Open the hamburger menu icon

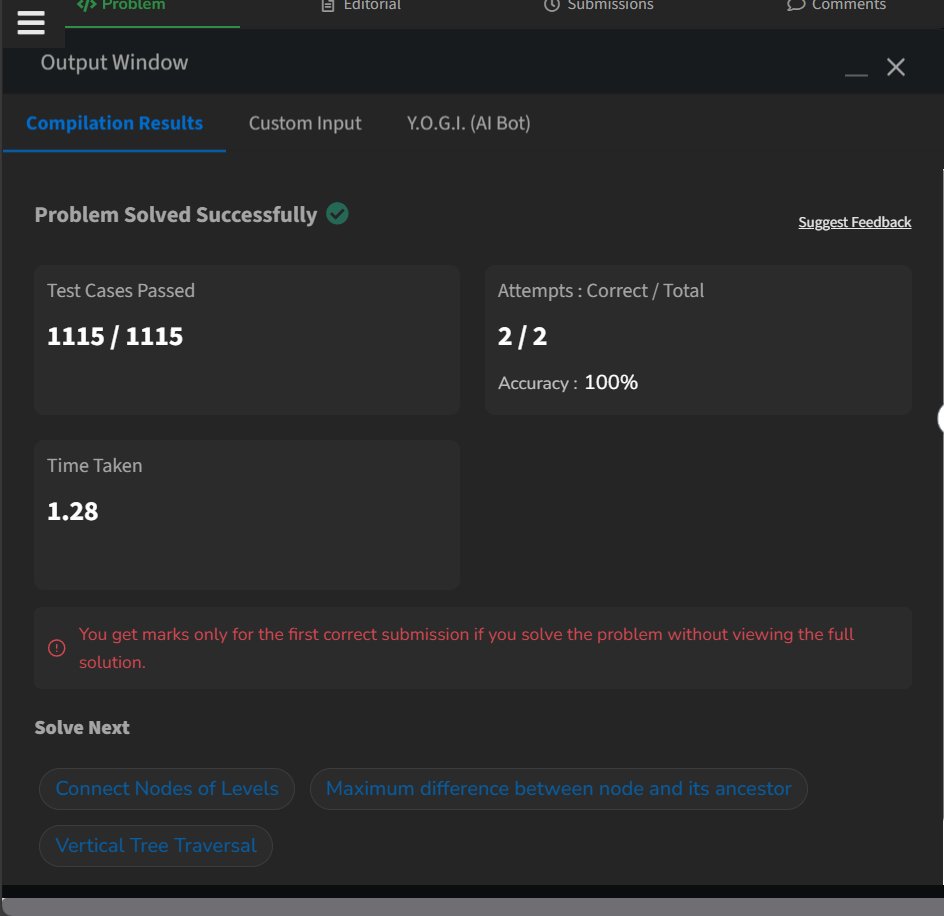[x=31, y=23]
